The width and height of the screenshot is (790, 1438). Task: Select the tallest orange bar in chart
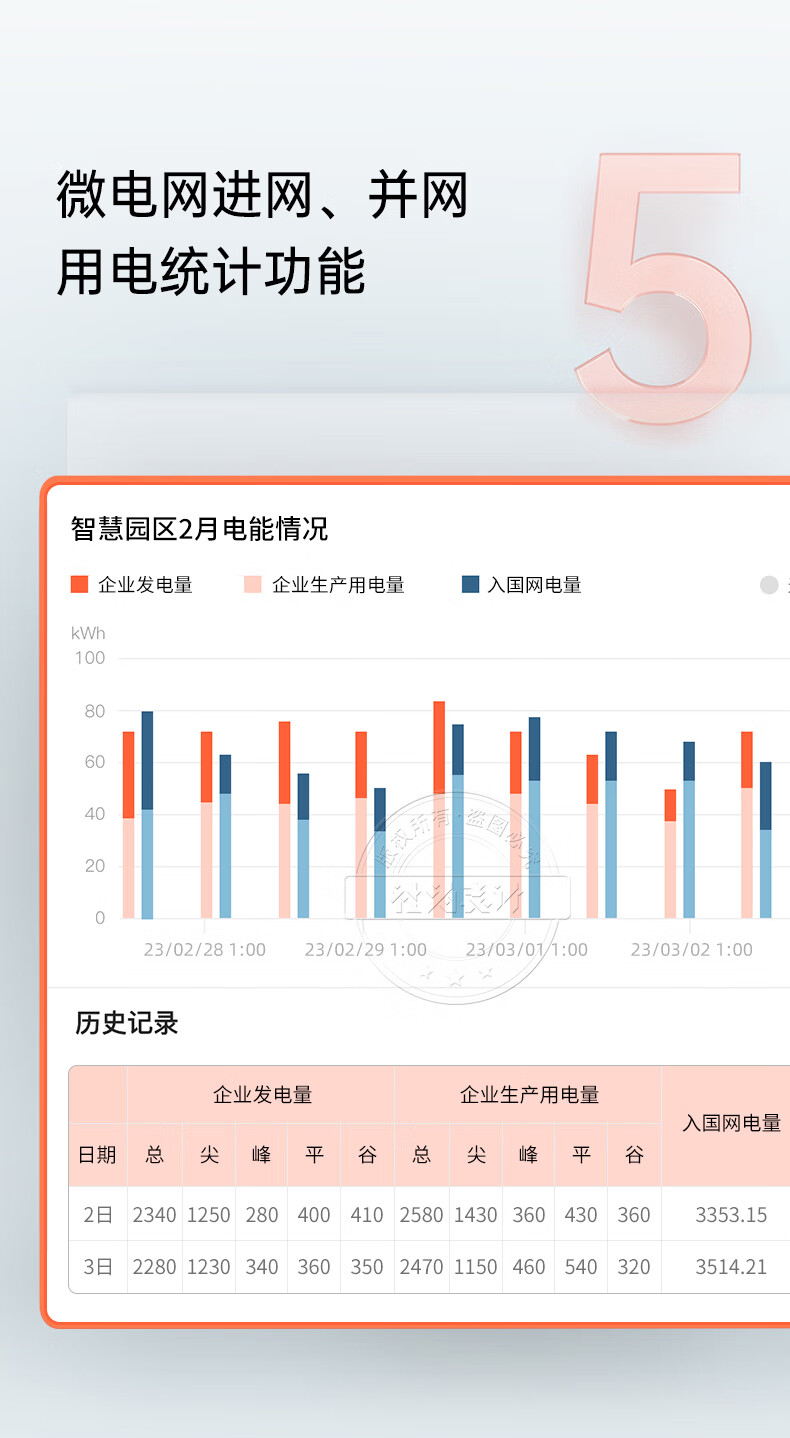tap(439, 747)
